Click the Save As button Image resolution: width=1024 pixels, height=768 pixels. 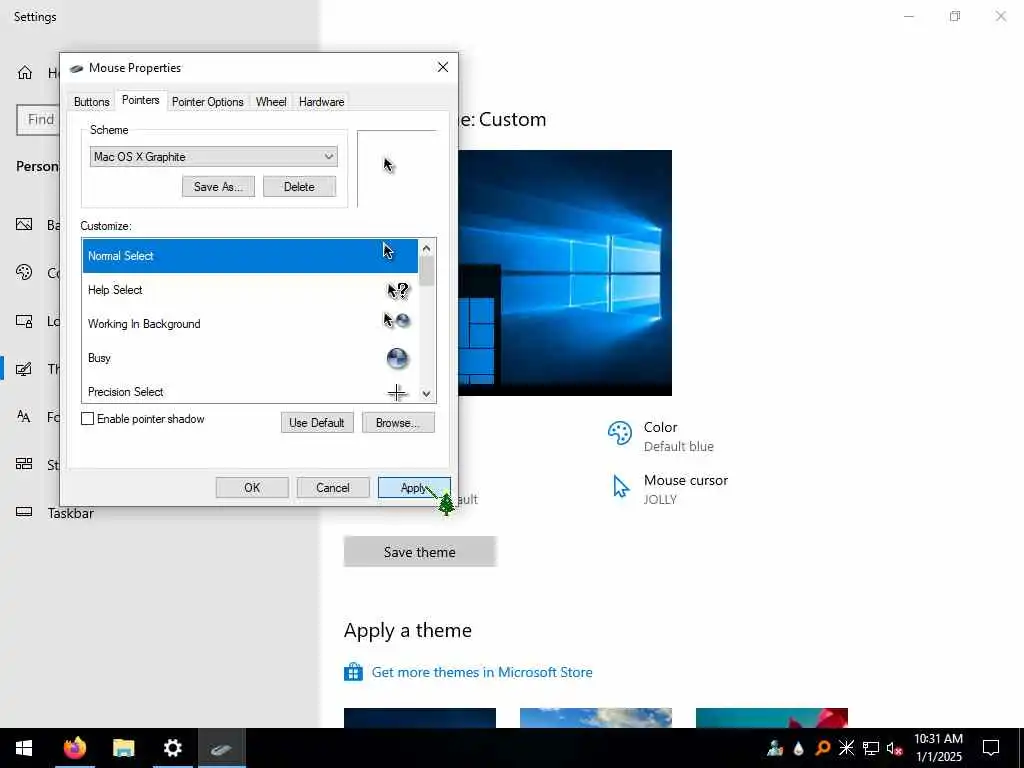click(x=218, y=187)
